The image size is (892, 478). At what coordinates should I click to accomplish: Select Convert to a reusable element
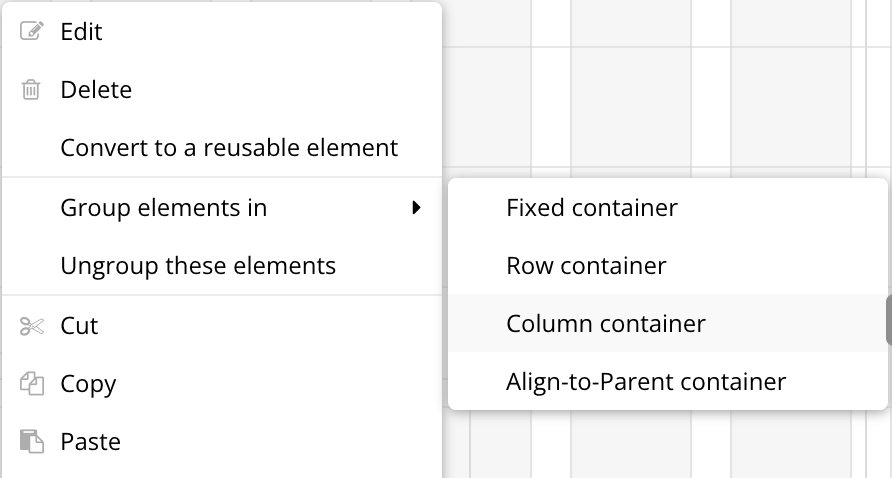pyautogui.click(x=222, y=147)
